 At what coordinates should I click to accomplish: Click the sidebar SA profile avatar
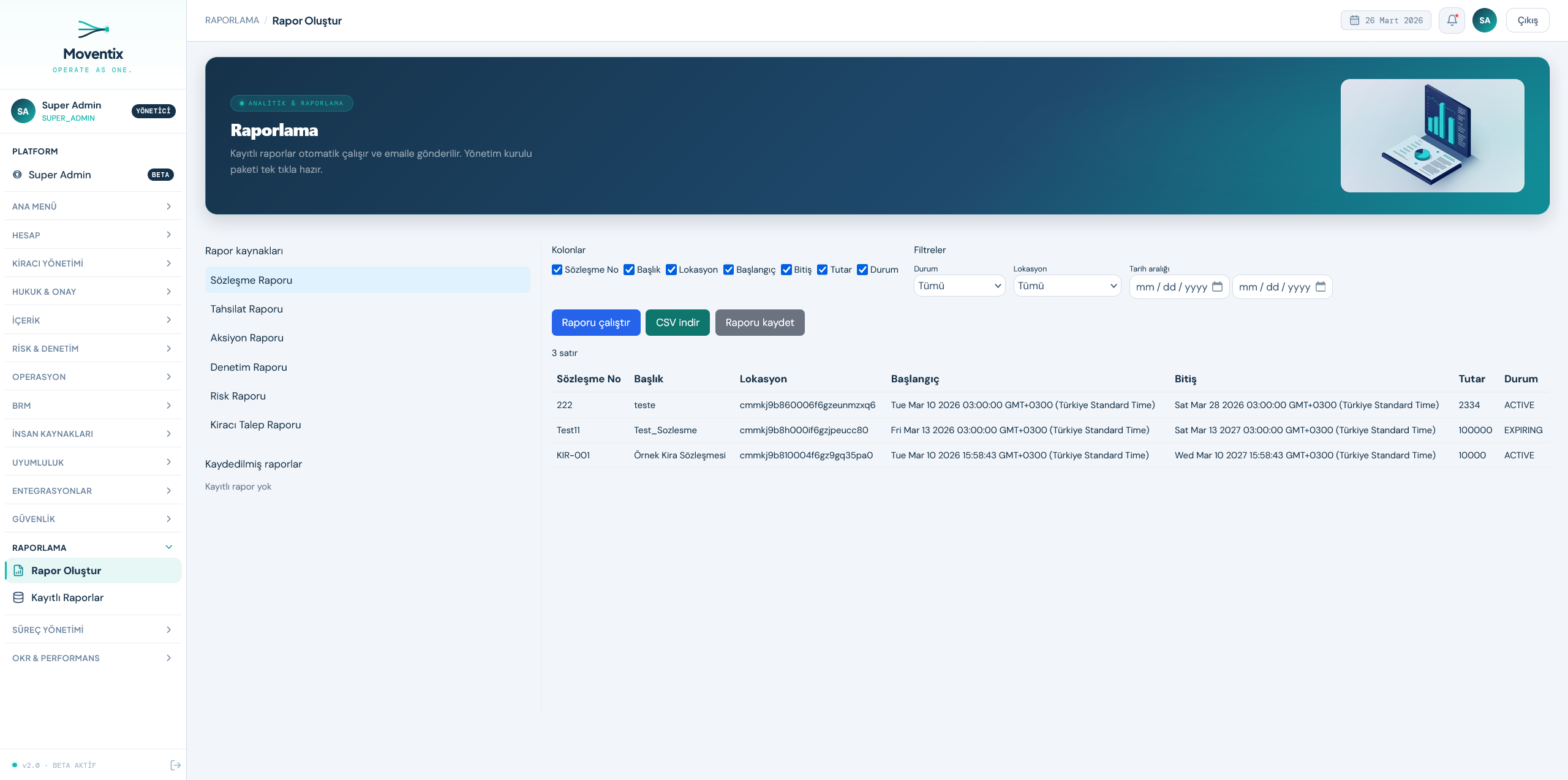23,111
